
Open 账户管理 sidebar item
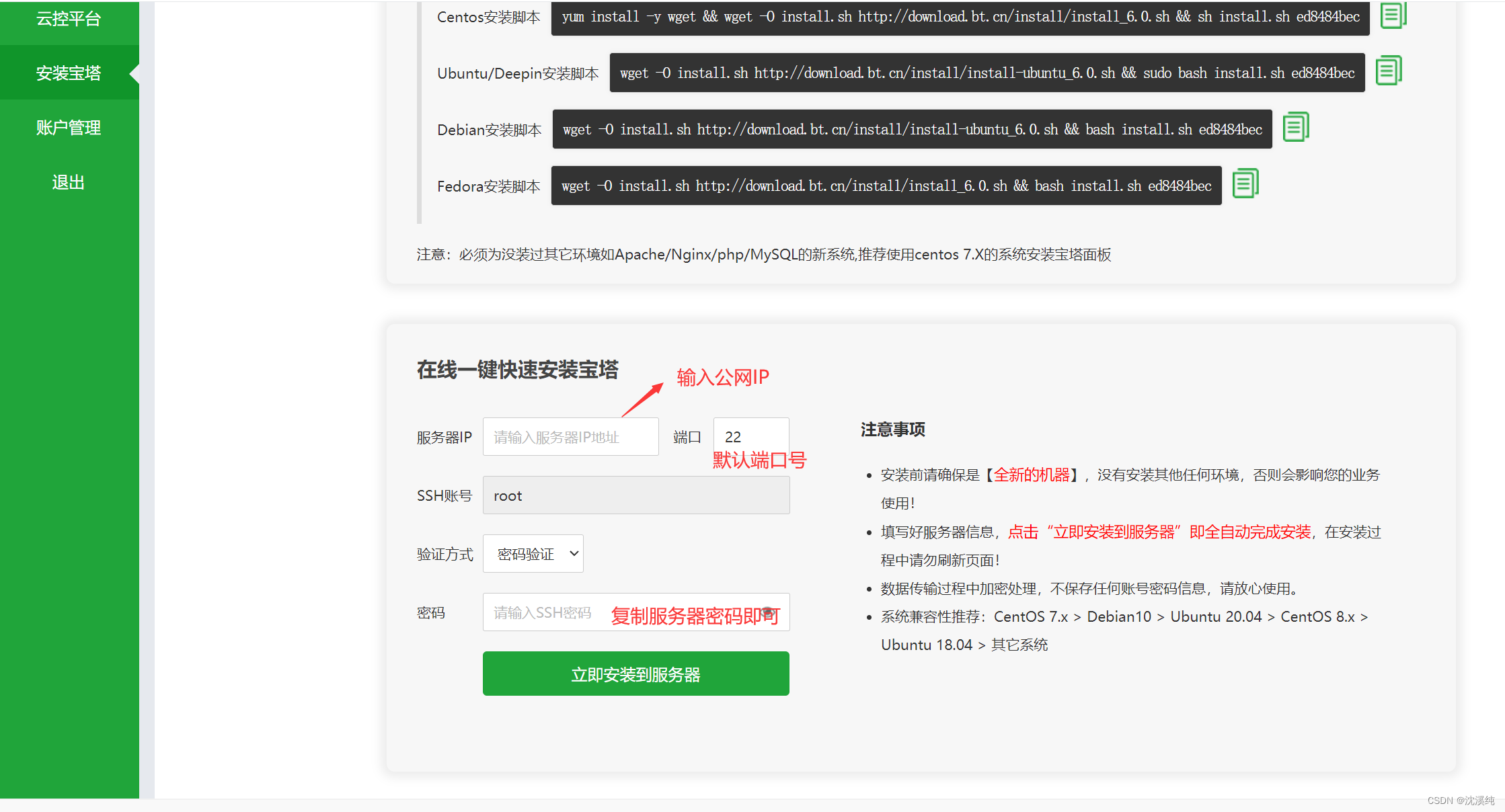69,128
